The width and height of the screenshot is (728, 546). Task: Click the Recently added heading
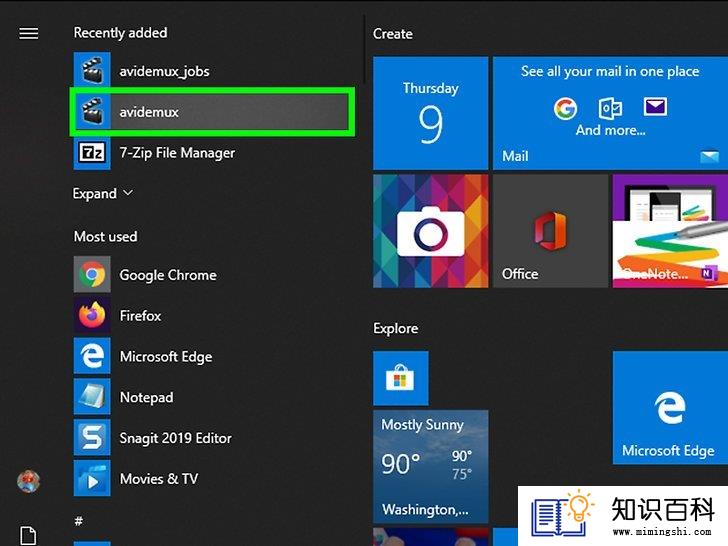[x=120, y=33]
